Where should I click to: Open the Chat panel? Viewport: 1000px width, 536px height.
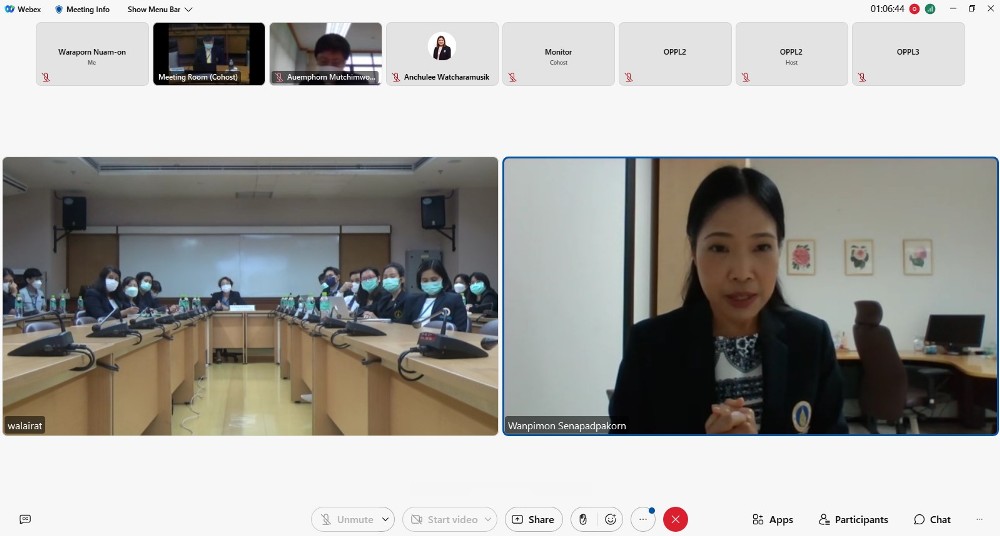(932, 520)
